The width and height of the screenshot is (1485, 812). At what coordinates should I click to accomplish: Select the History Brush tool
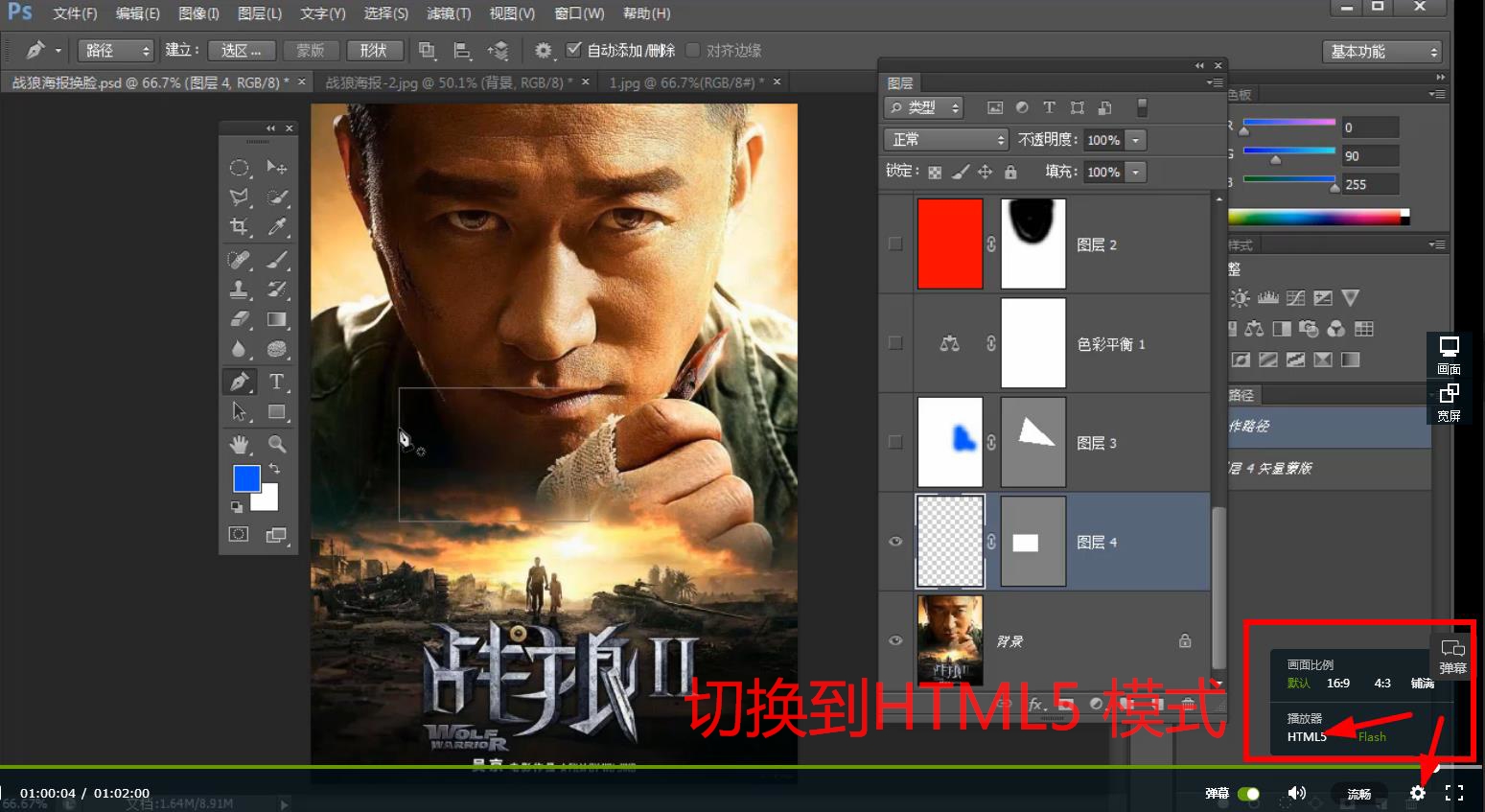tap(277, 290)
